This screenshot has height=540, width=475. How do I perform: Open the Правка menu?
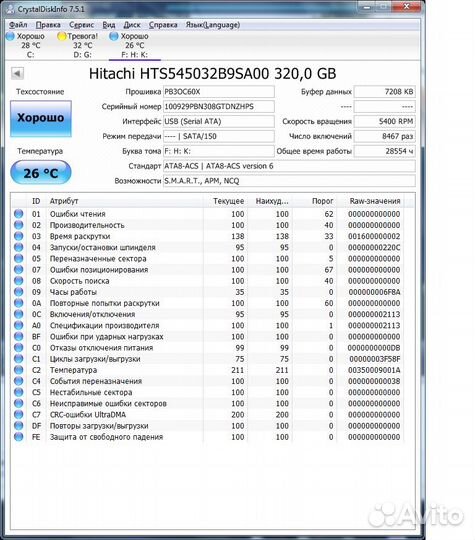click(48, 25)
